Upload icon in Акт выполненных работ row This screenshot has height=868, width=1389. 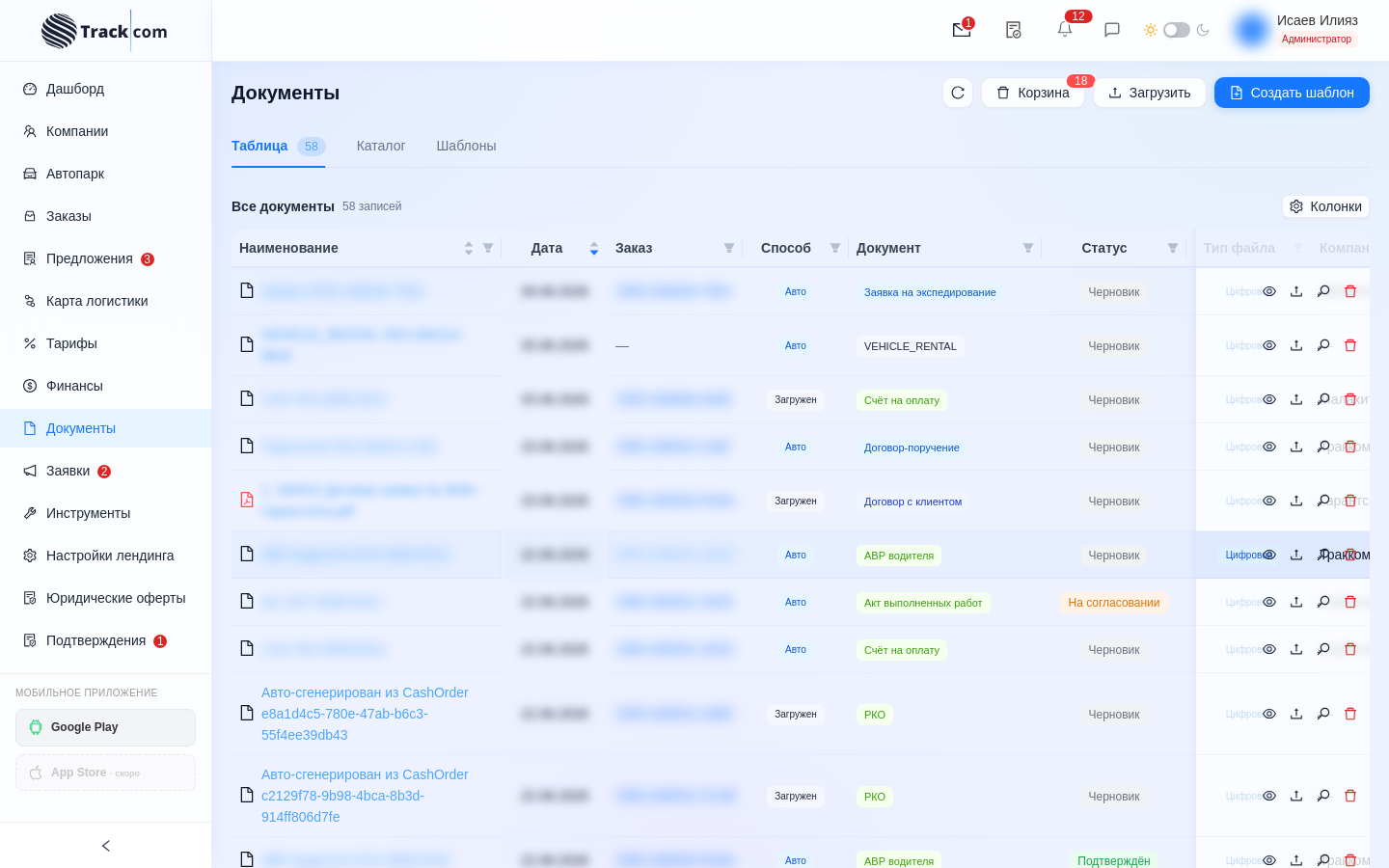point(1296,602)
